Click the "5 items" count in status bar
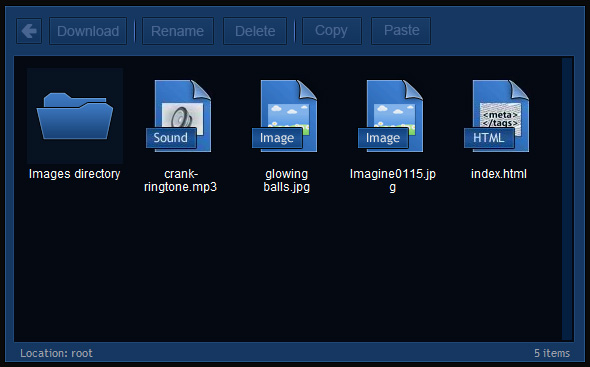This screenshot has width=590, height=367. click(552, 353)
